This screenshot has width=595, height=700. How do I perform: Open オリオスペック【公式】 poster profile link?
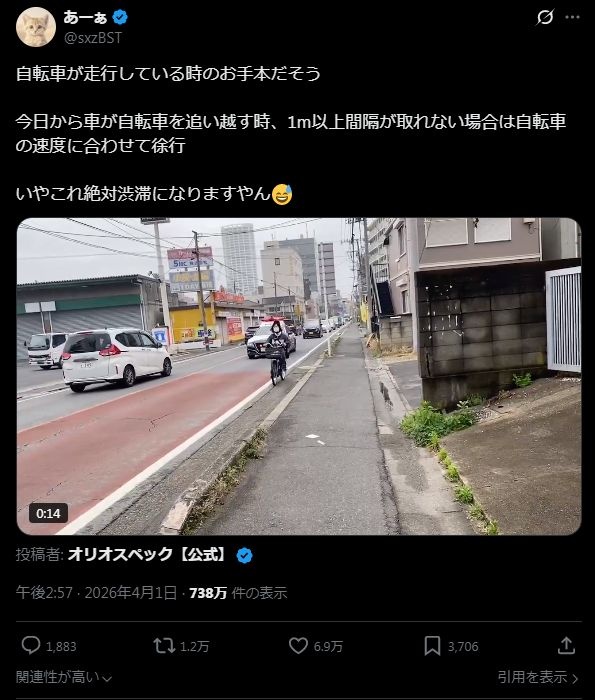(148, 554)
